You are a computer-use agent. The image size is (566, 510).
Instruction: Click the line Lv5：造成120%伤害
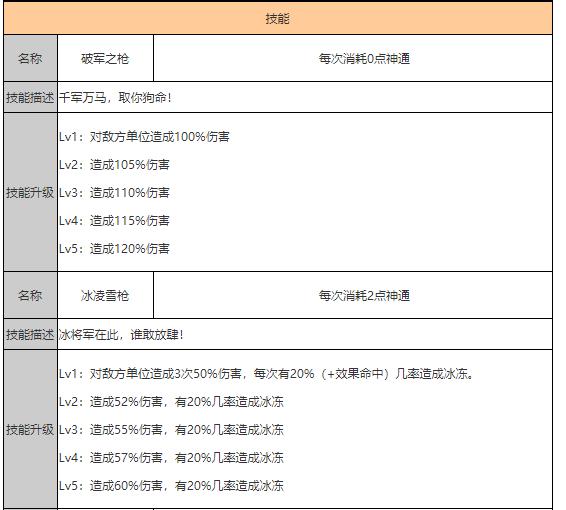click(x=114, y=249)
